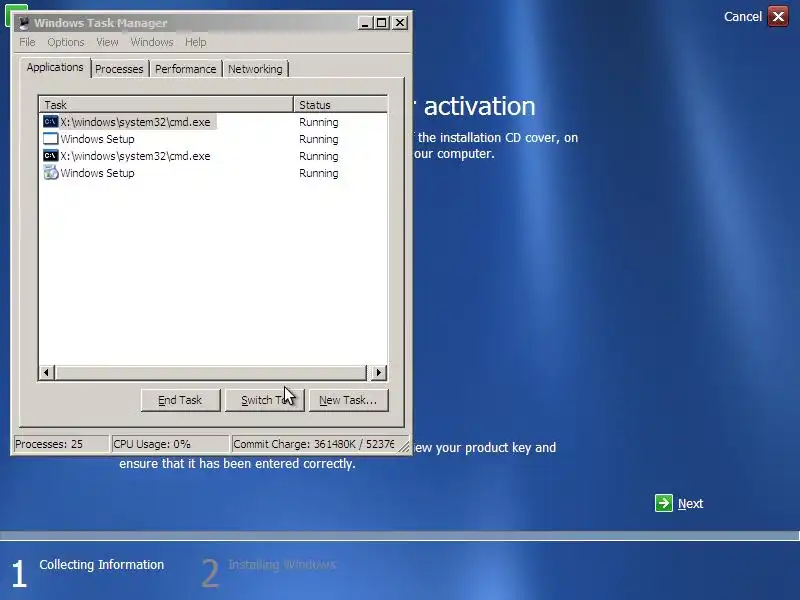The width and height of the screenshot is (800, 600).
Task: Maximize the Windows Task Manager window
Action: (382, 23)
